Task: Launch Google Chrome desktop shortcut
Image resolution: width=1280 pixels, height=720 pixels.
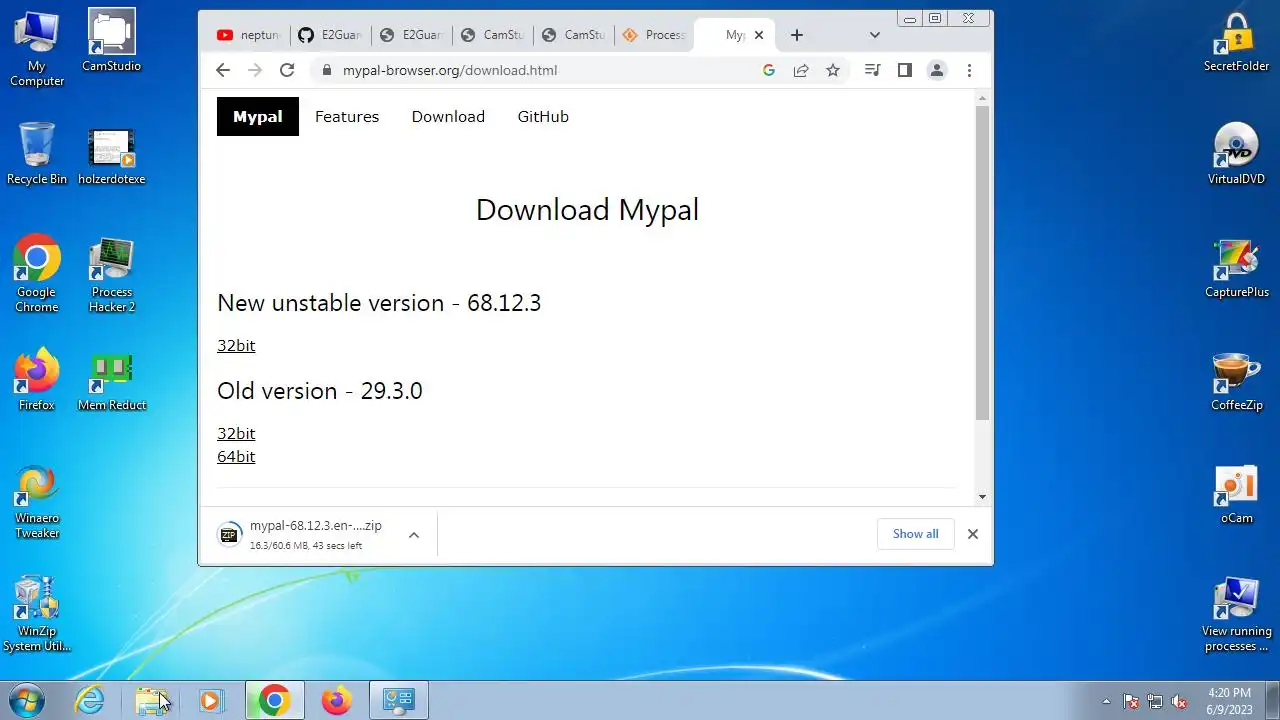Action: click(x=36, y=274)
